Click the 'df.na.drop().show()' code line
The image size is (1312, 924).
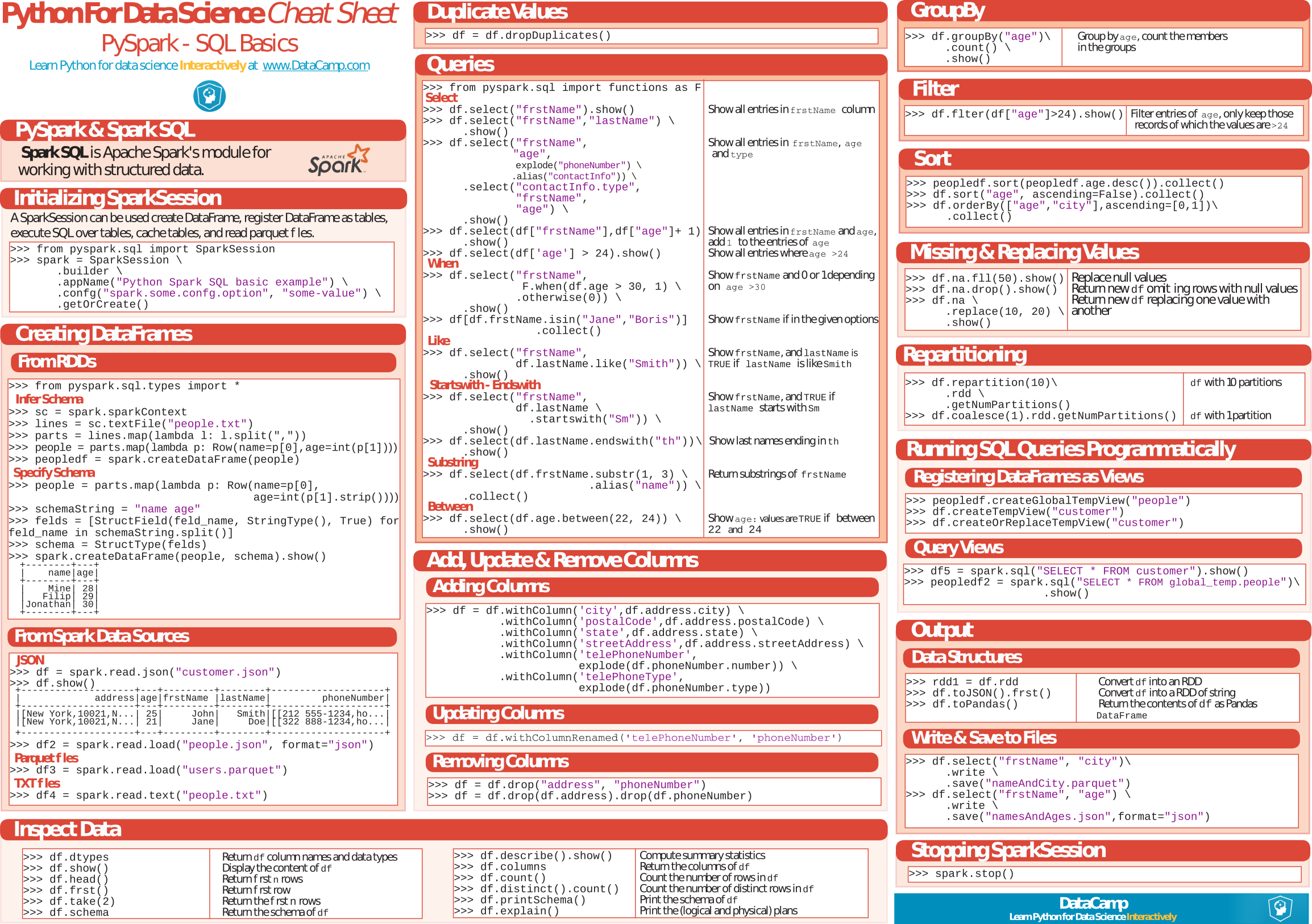982,290
